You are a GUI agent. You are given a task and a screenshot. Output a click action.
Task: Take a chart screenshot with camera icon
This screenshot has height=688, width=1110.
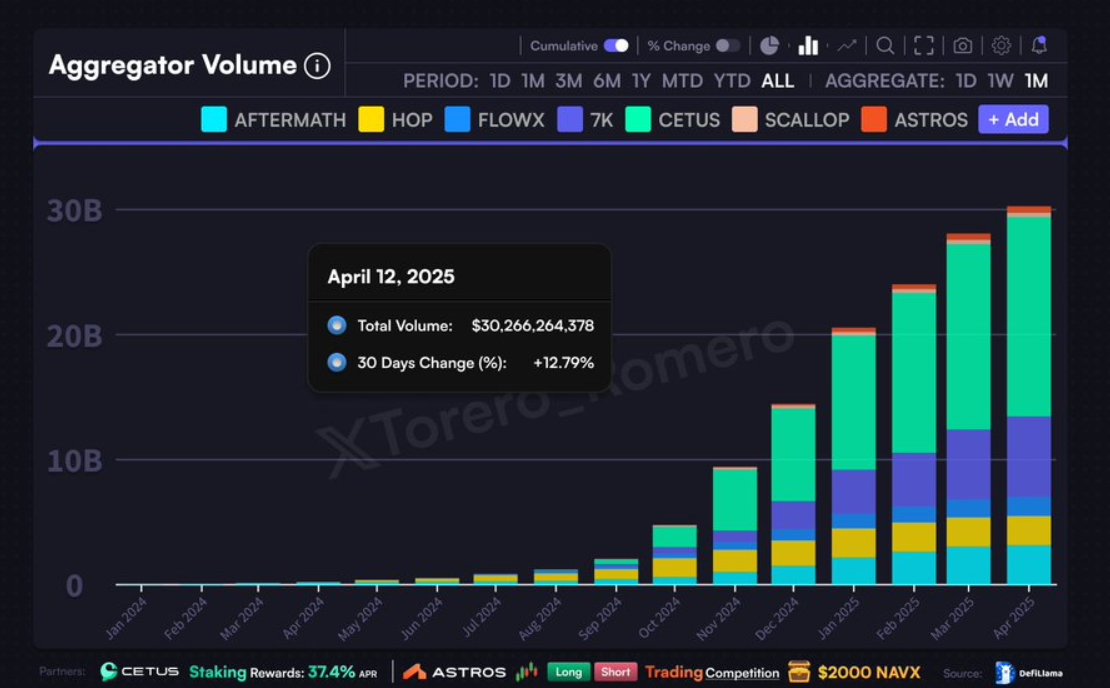pyautogui.click(x=962, y=46)
